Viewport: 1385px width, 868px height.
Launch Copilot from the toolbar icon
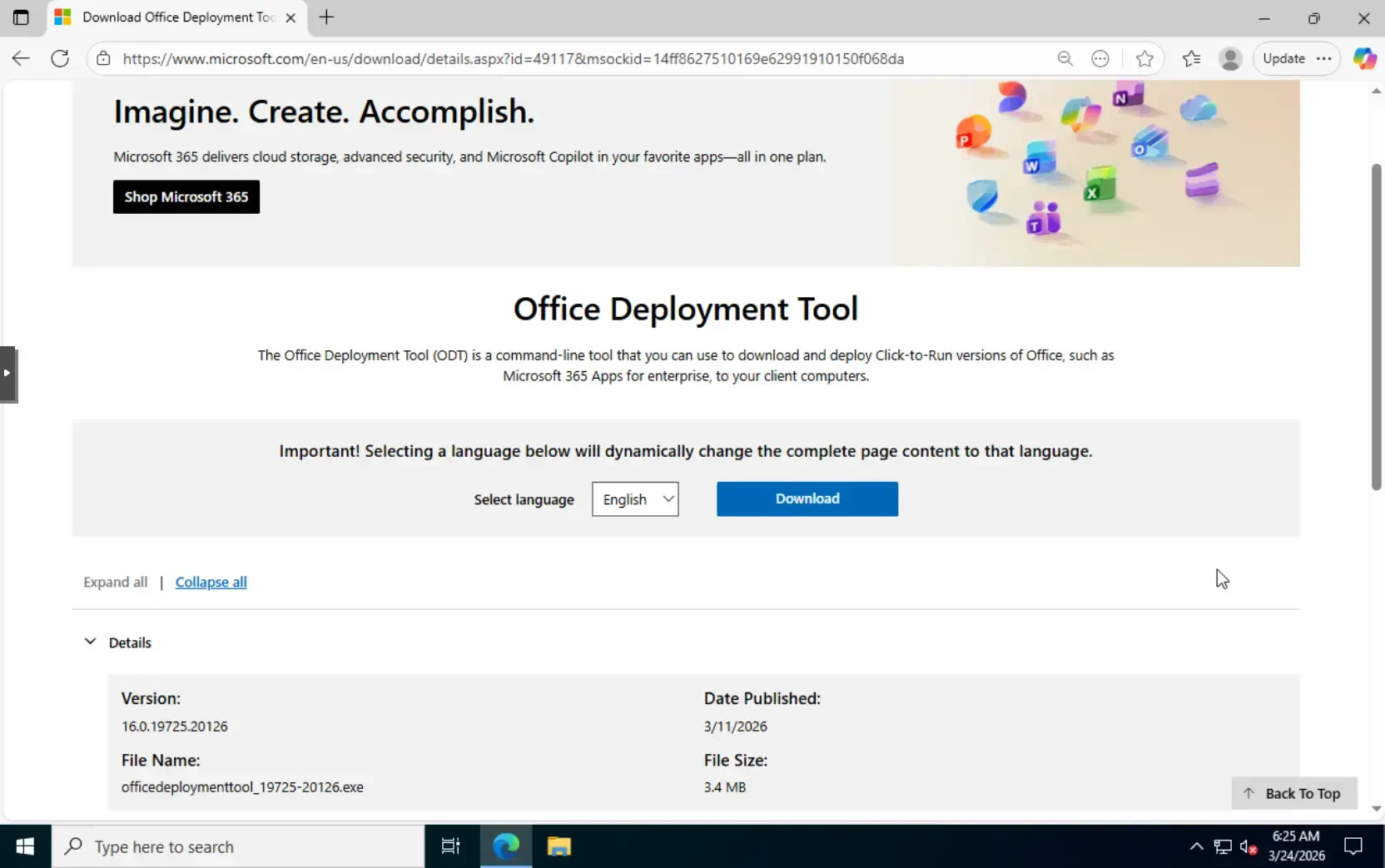(x=1364, y=58)
